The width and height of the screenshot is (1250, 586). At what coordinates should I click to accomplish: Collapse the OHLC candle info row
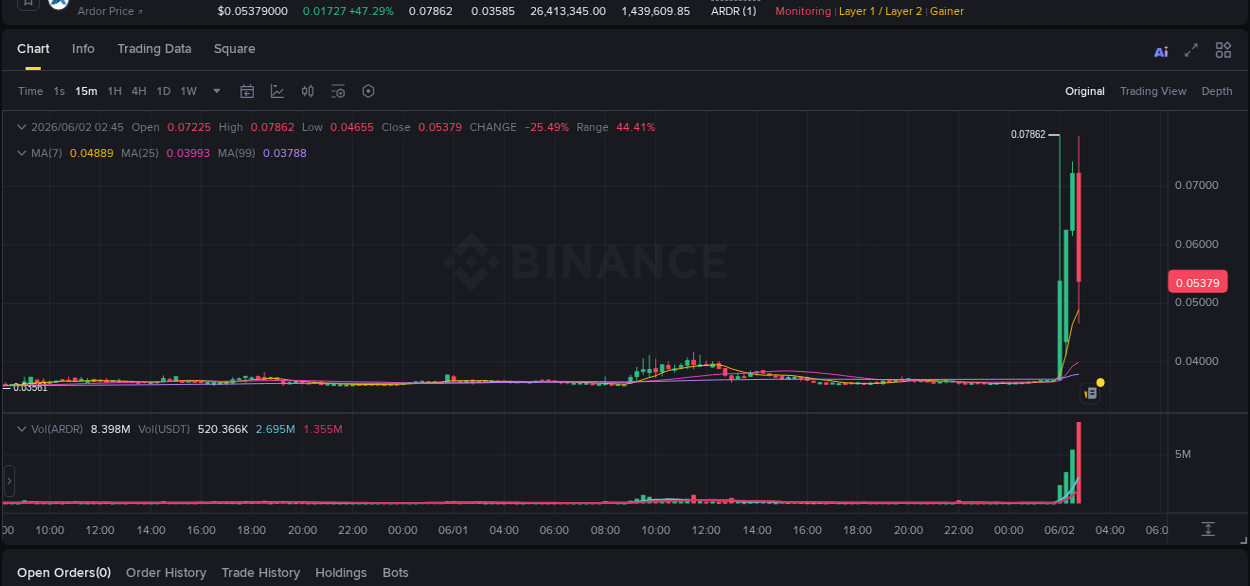[x=23, y=127]
